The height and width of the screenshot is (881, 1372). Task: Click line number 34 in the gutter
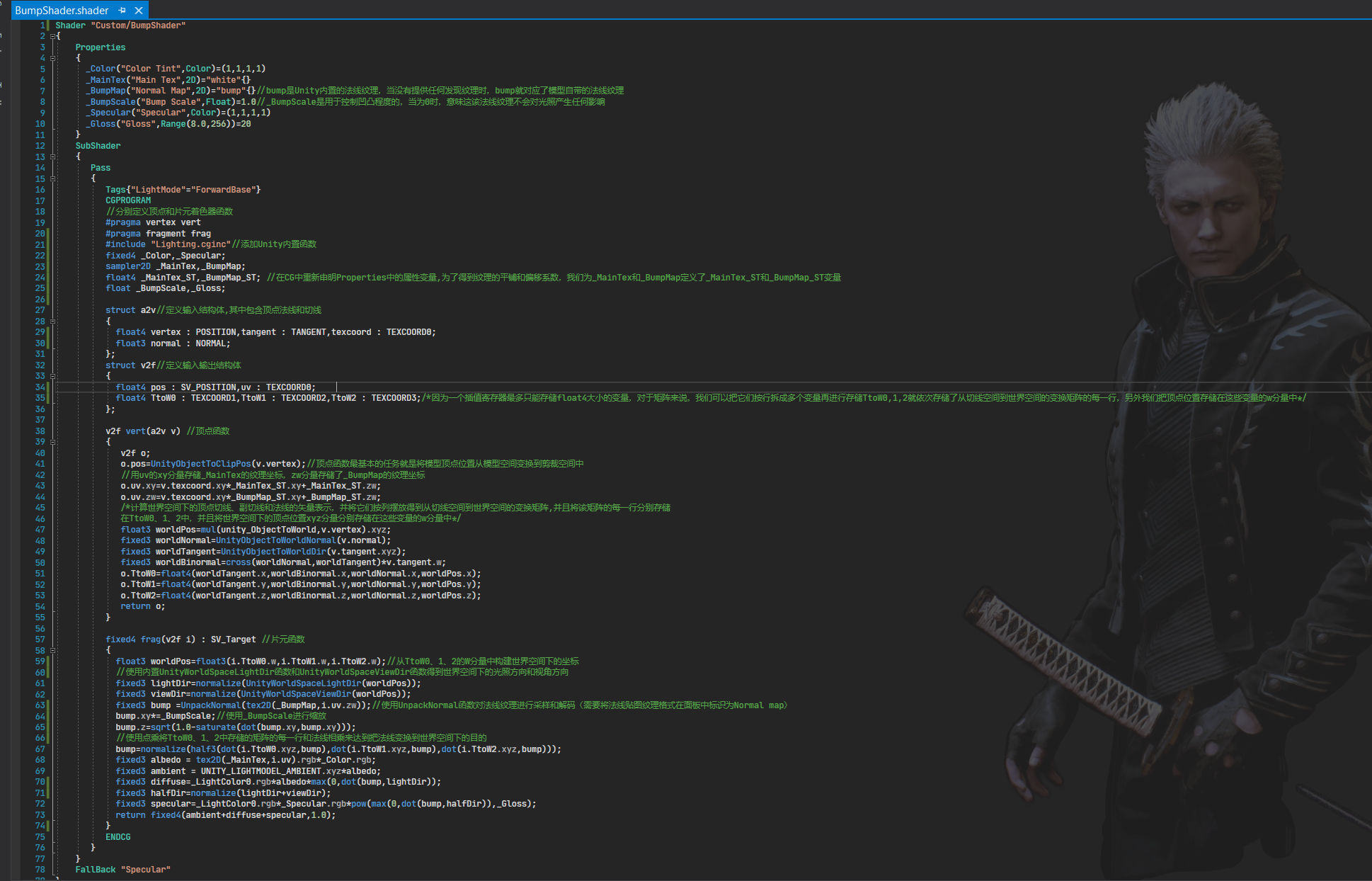pos(40,387)
